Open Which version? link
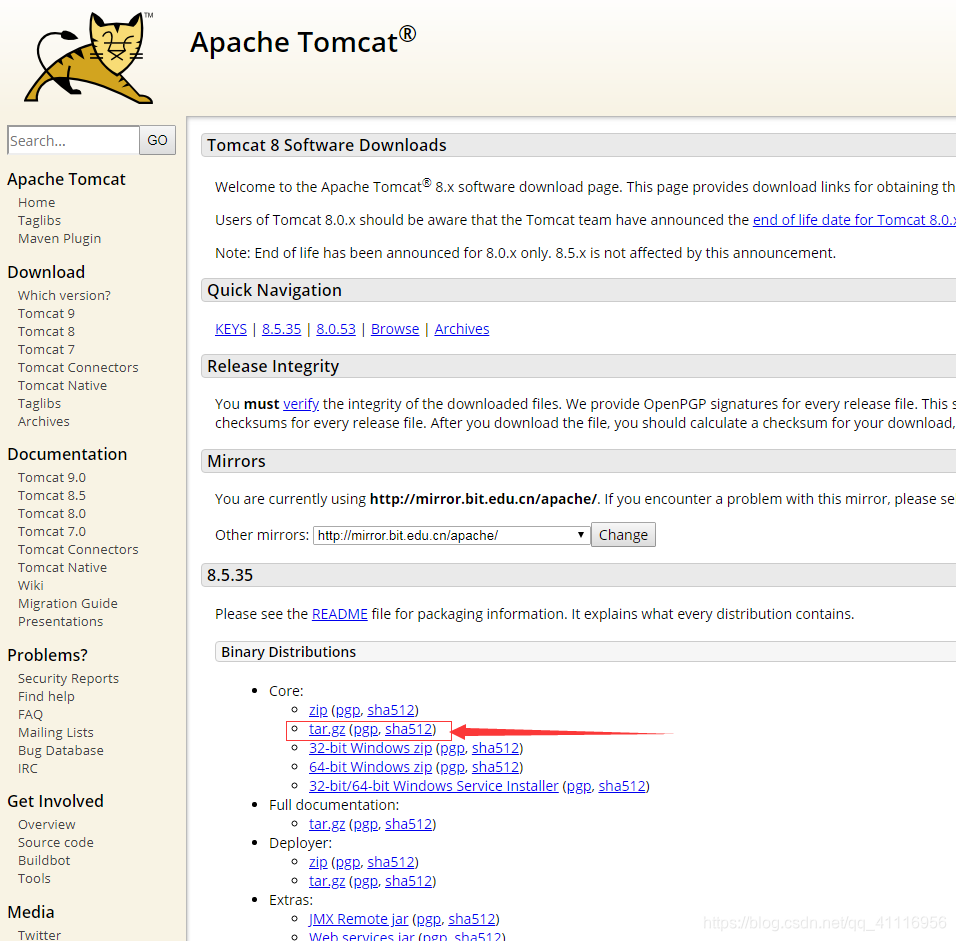 click(64, 295)
